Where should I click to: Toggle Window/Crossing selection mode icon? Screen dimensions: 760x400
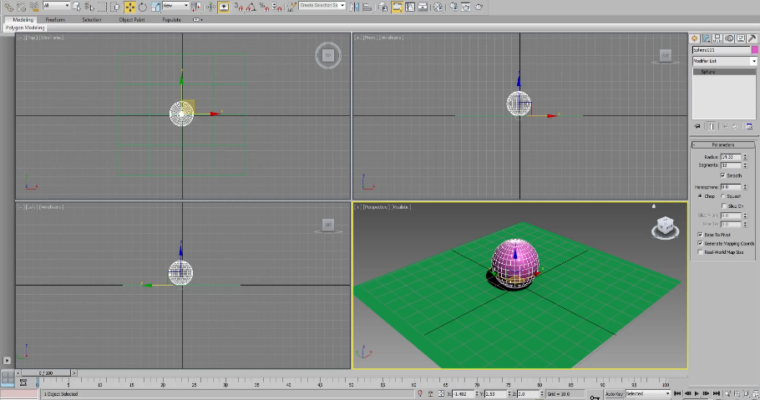pyautogui.click(x=115, y=7)
